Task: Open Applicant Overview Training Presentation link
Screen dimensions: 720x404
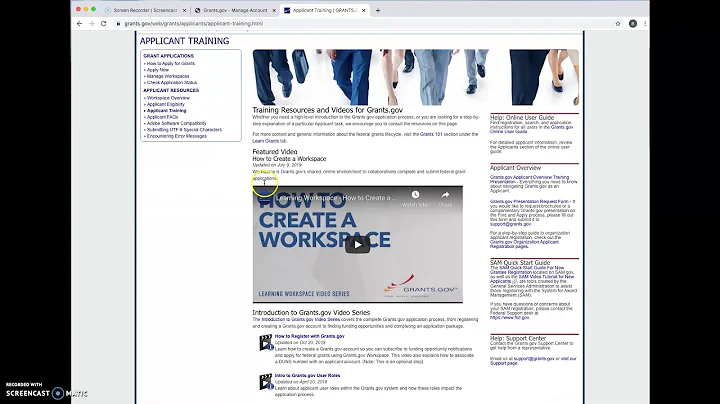Action: pyautogui.click(x=529, y=179)
